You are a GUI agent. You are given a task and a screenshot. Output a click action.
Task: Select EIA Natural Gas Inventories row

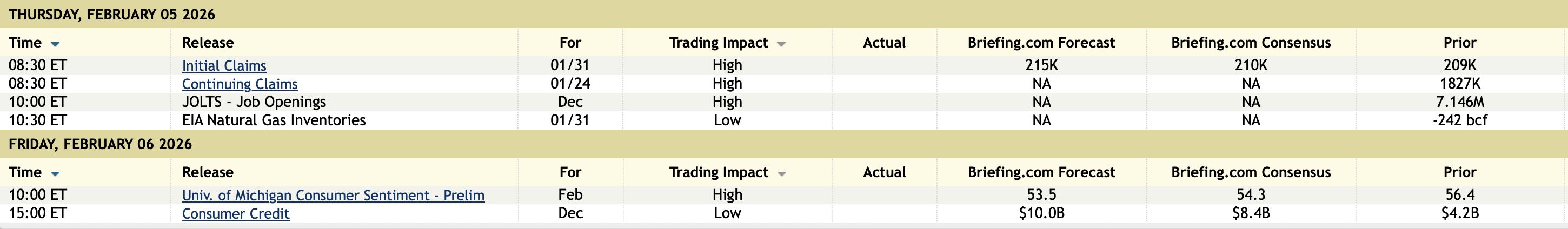(x=274, y=120)
